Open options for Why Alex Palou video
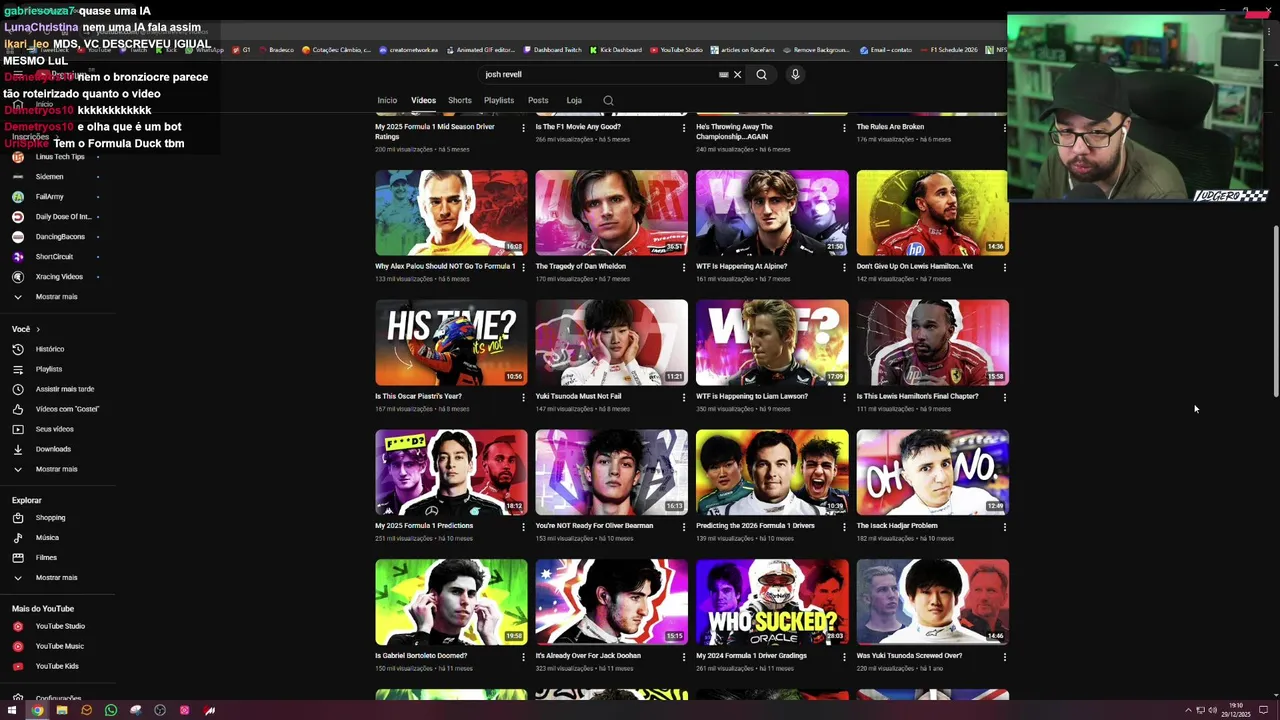The height and width of the screenshot is (720, 1280). [x=523, y=267]
